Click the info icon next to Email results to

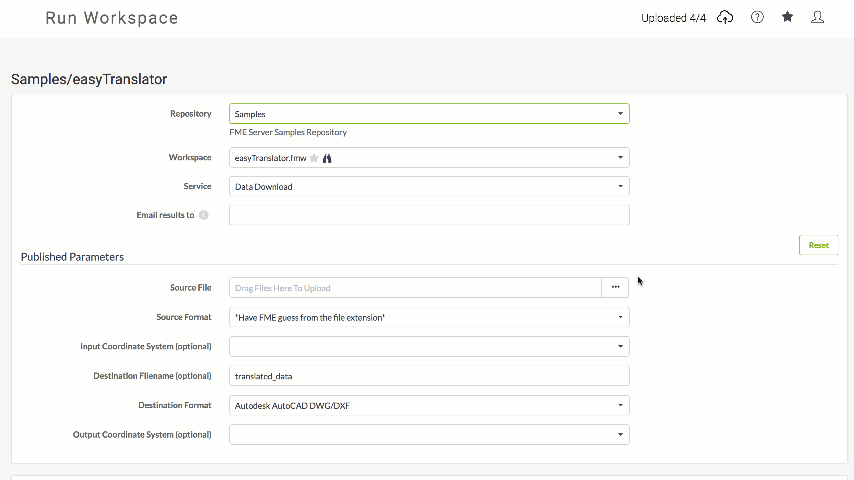pos(204,215)
